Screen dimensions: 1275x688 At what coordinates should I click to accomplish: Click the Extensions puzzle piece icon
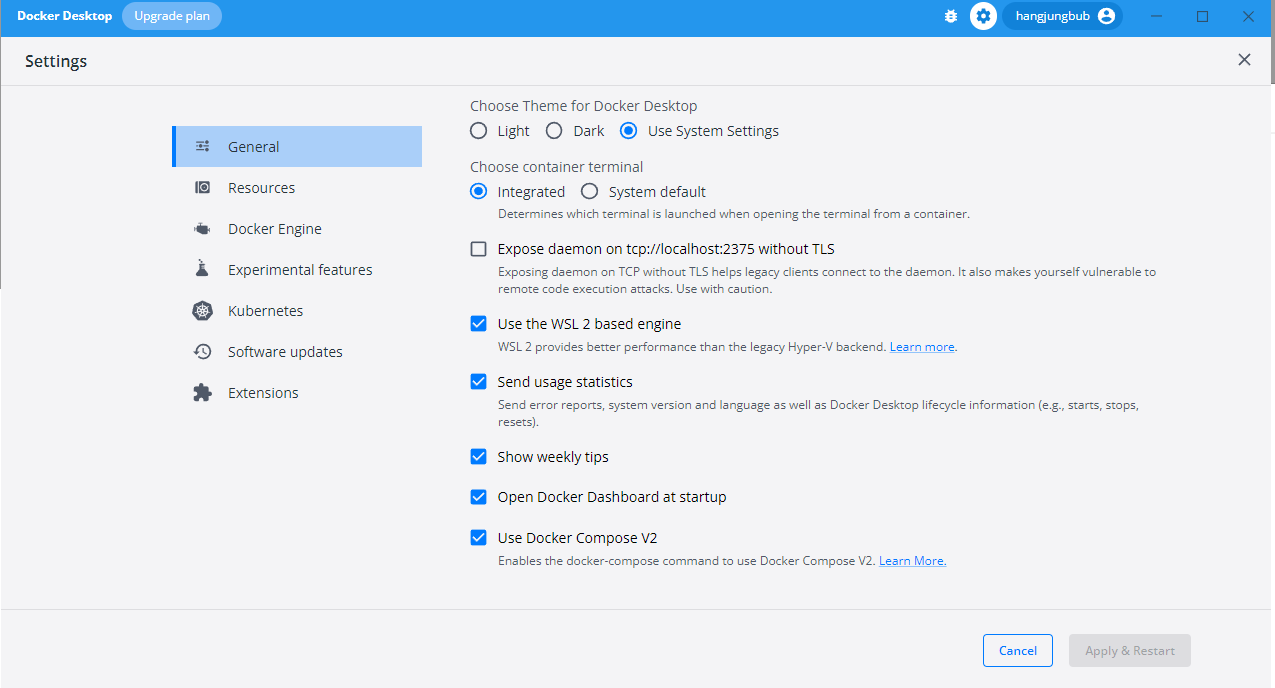203,392
